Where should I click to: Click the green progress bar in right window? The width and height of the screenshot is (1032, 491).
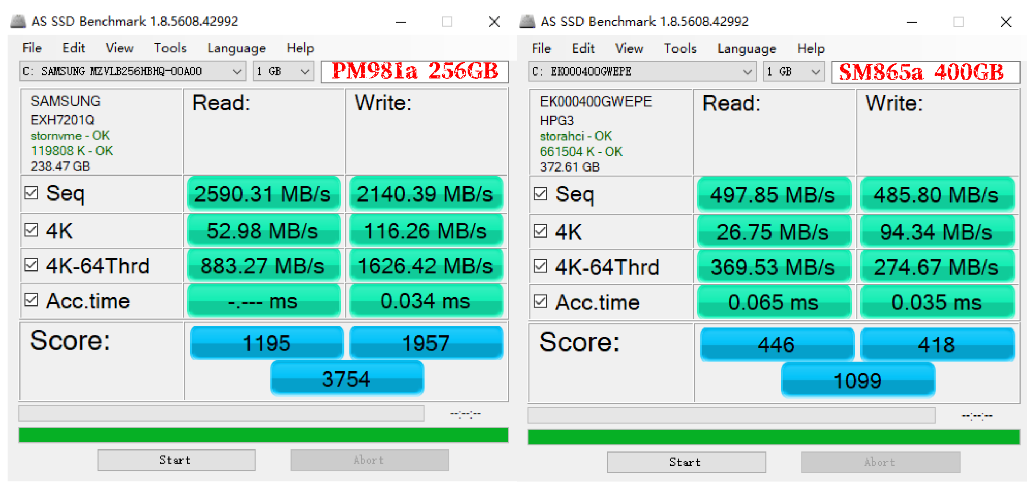tap(773, 437)
